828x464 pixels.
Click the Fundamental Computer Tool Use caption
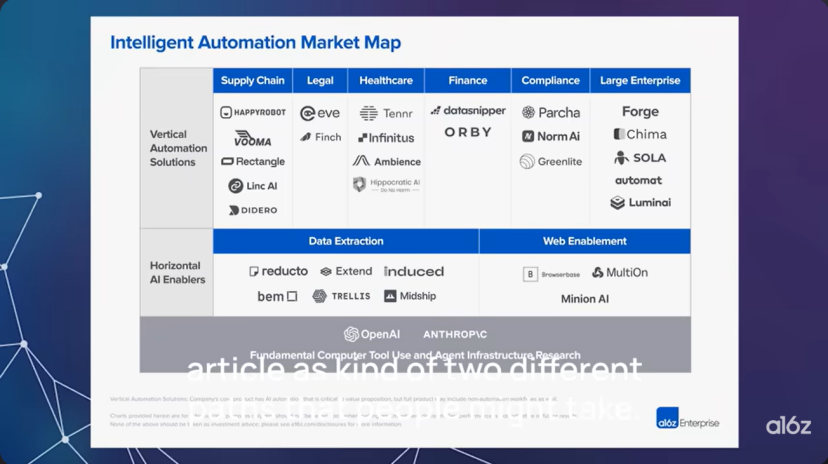(415, 355)
